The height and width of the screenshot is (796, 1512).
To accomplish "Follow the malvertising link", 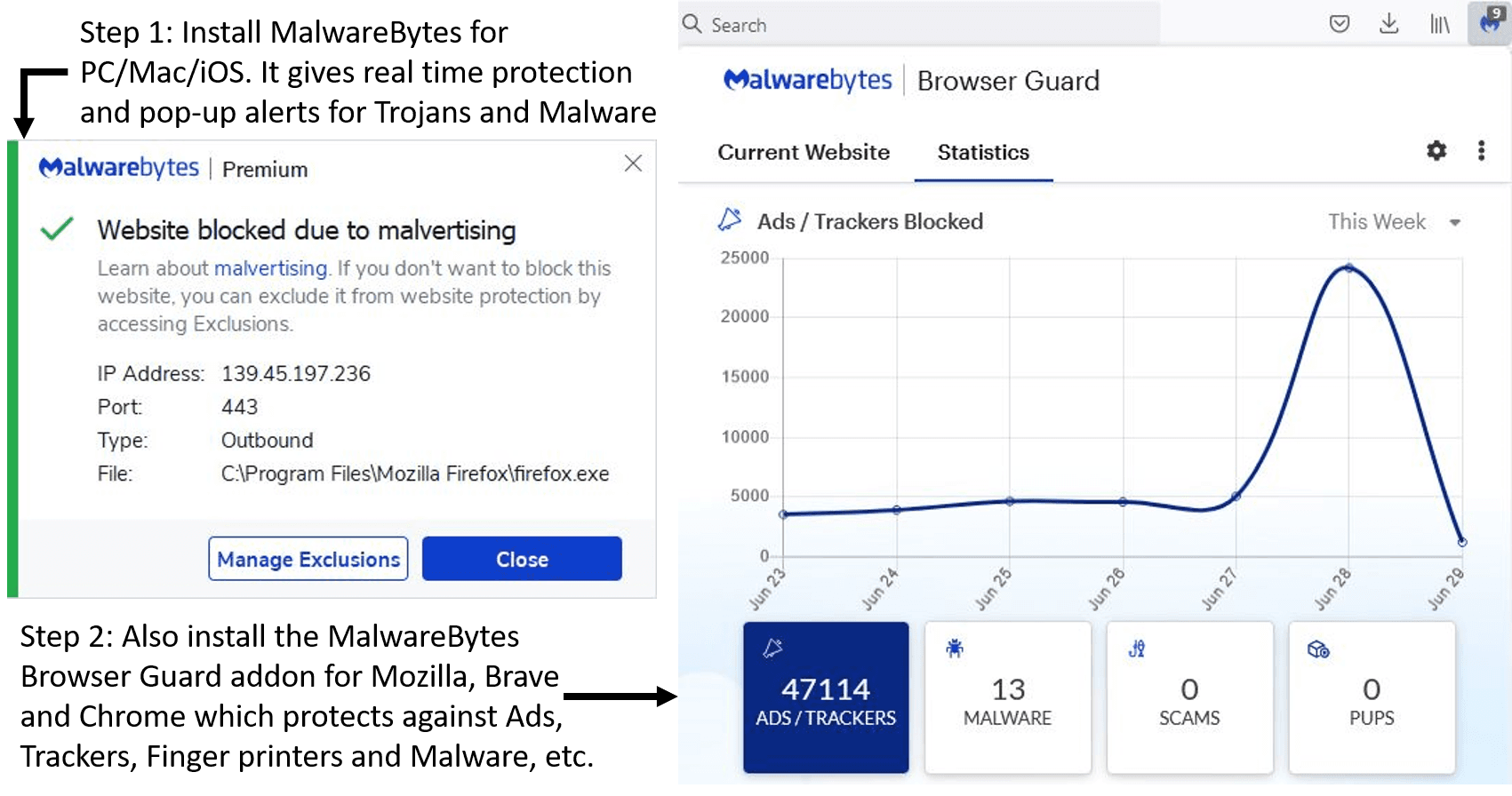I will [x=270, y=268].
